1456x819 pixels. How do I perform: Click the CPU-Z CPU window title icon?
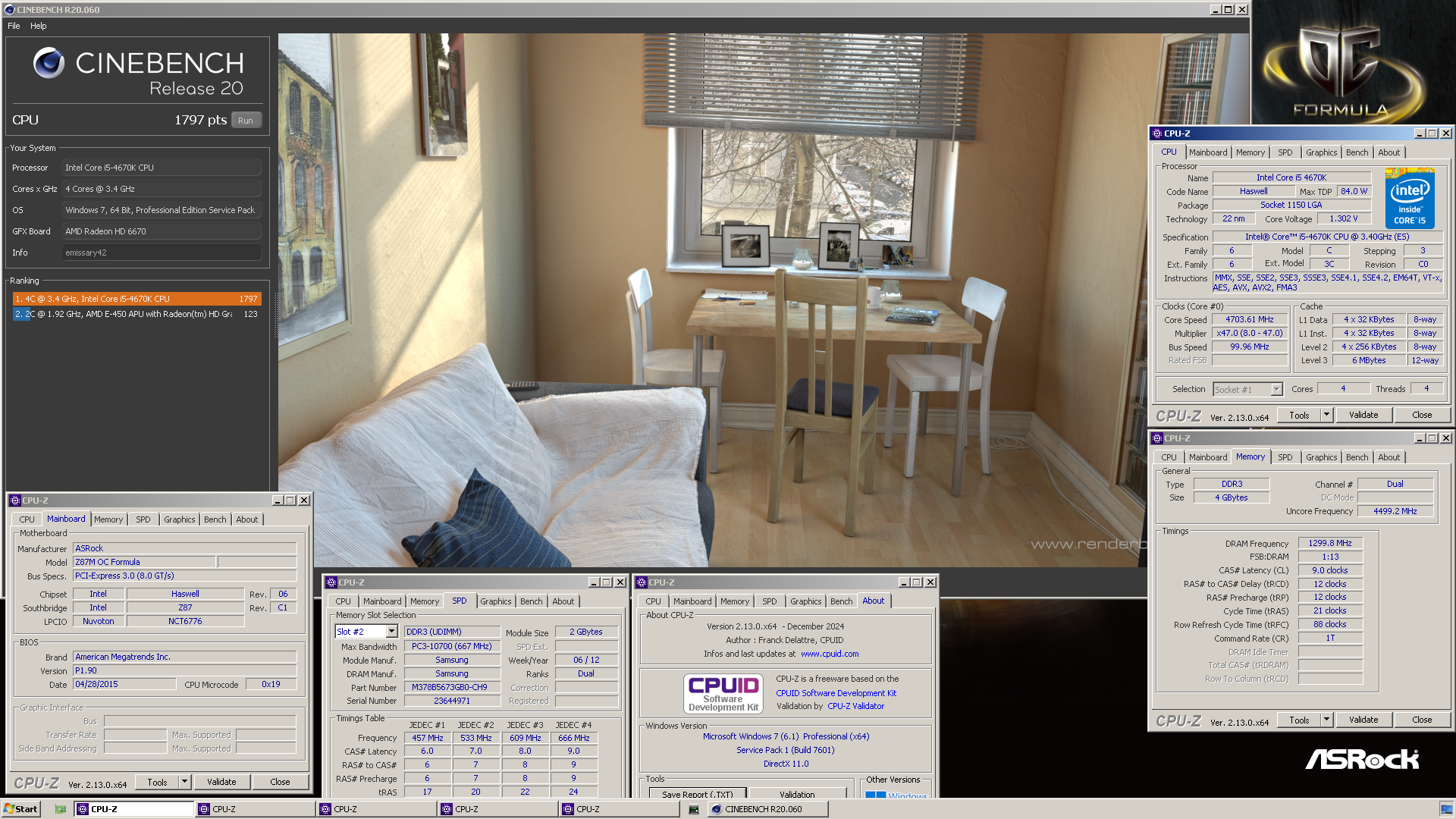pos(1157,133)
